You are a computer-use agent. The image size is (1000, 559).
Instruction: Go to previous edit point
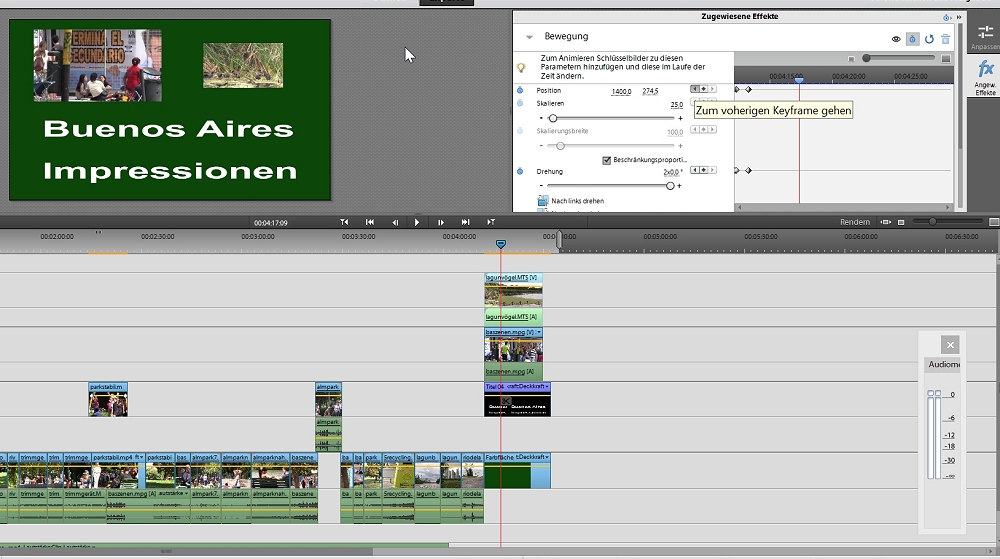pyautogui.click(x=344, y=222)
